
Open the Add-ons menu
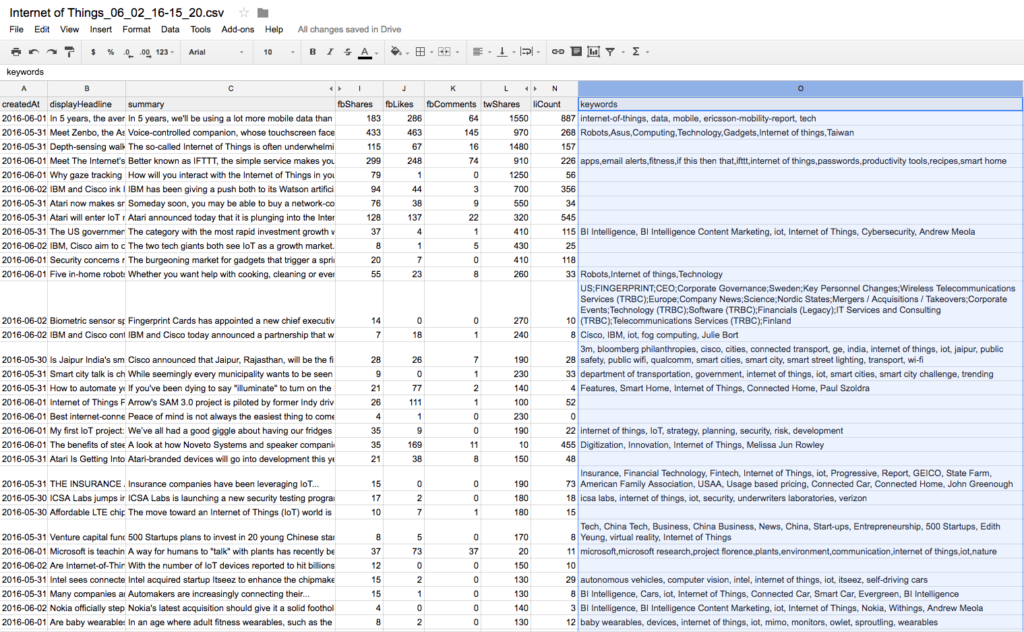click(x=237, y=30)
